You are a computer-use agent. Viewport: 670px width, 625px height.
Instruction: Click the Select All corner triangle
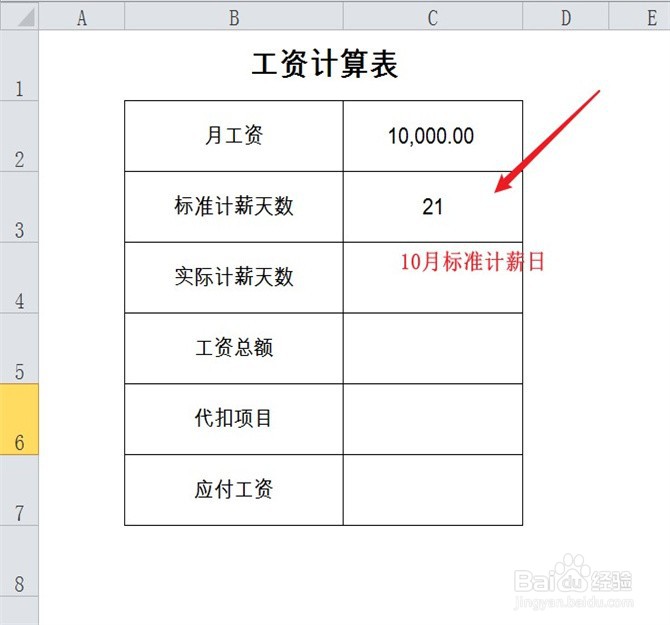click(x=19, y=16)
